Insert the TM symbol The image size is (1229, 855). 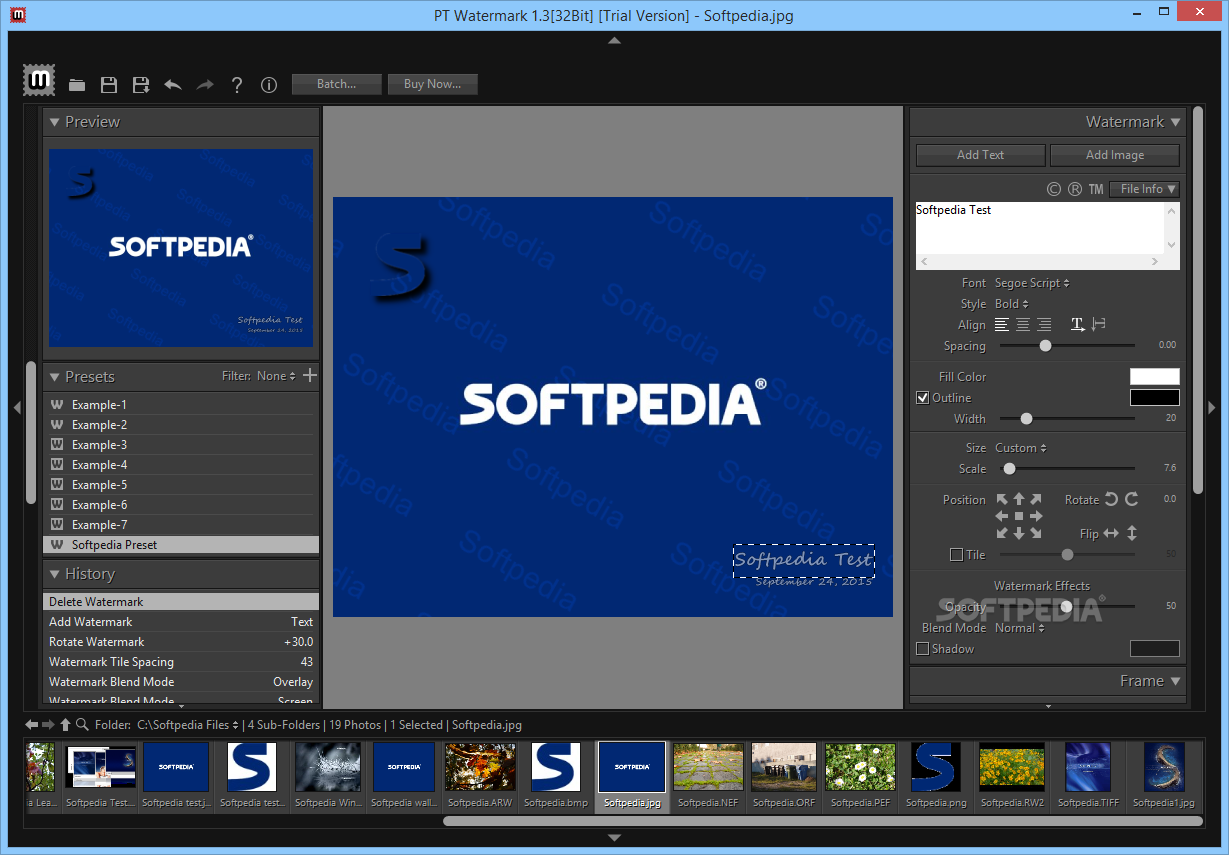click(1096, 189)
